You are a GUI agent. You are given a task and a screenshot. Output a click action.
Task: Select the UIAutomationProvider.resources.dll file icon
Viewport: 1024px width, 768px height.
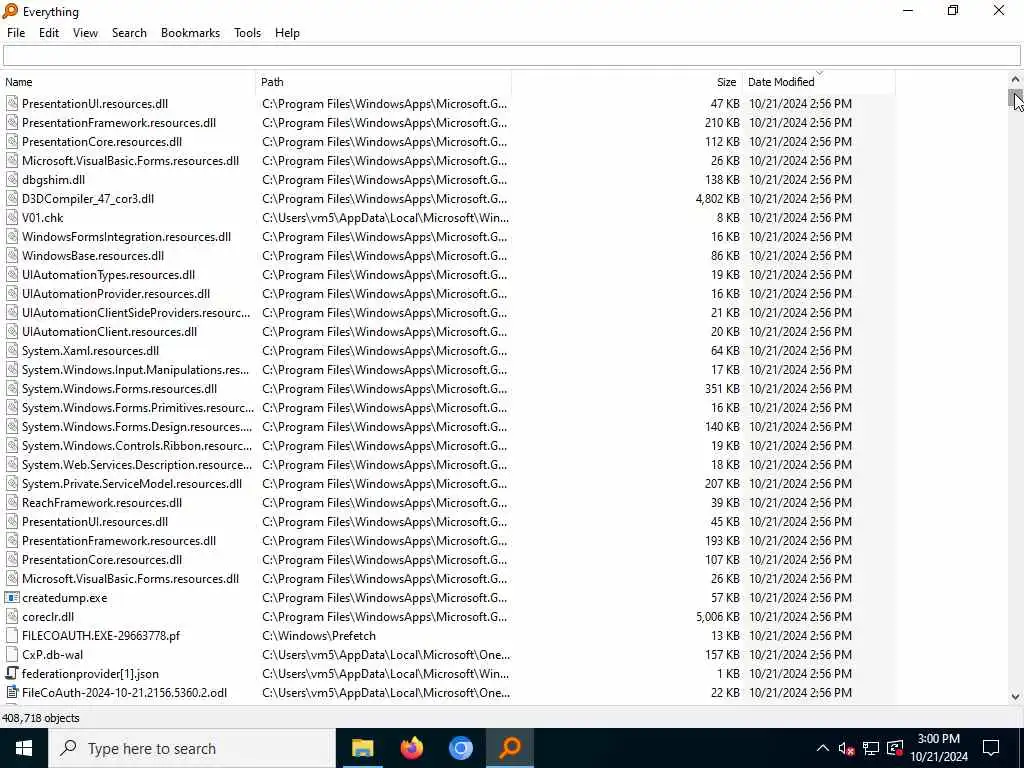pyautogui.click(x=12, y=293)
